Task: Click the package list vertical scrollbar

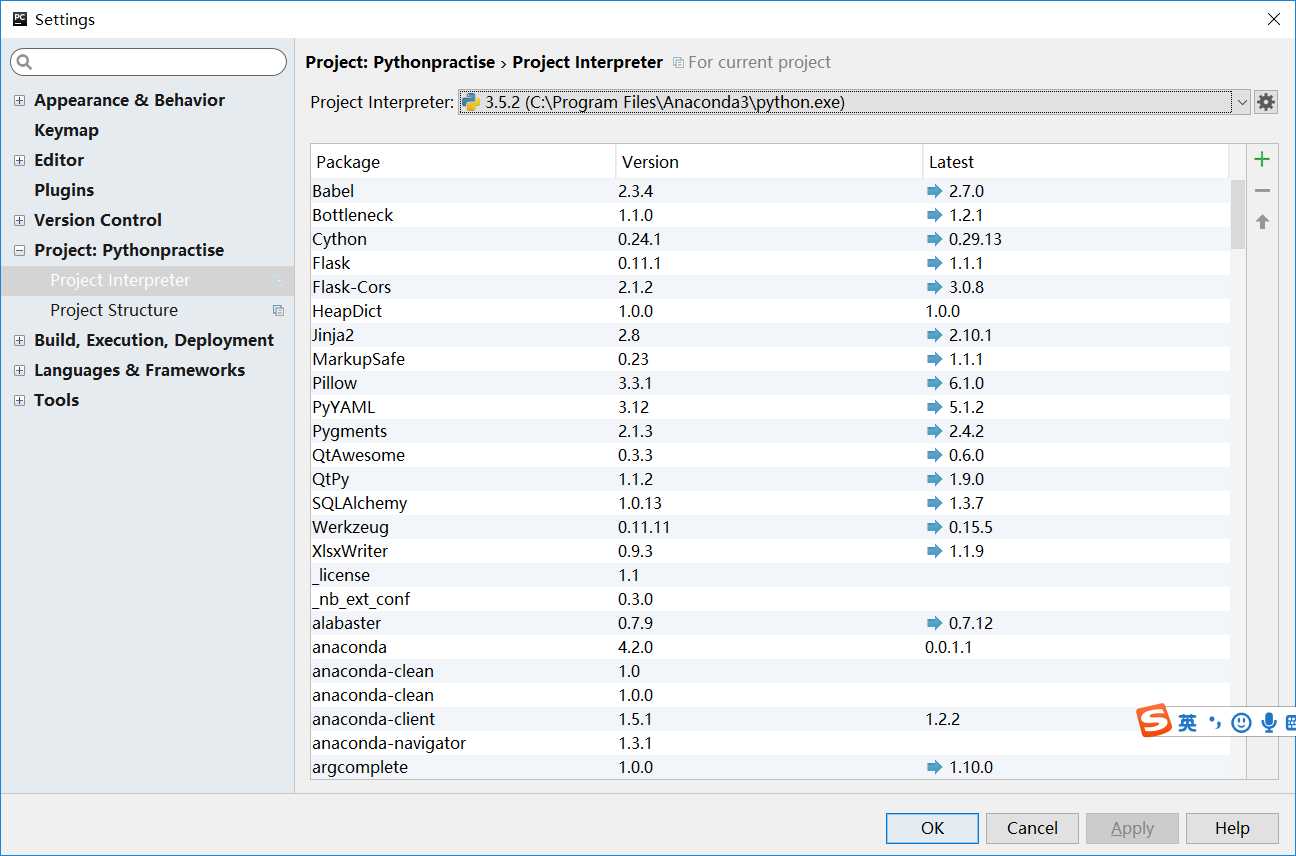Action: [x=1238, y=214]
